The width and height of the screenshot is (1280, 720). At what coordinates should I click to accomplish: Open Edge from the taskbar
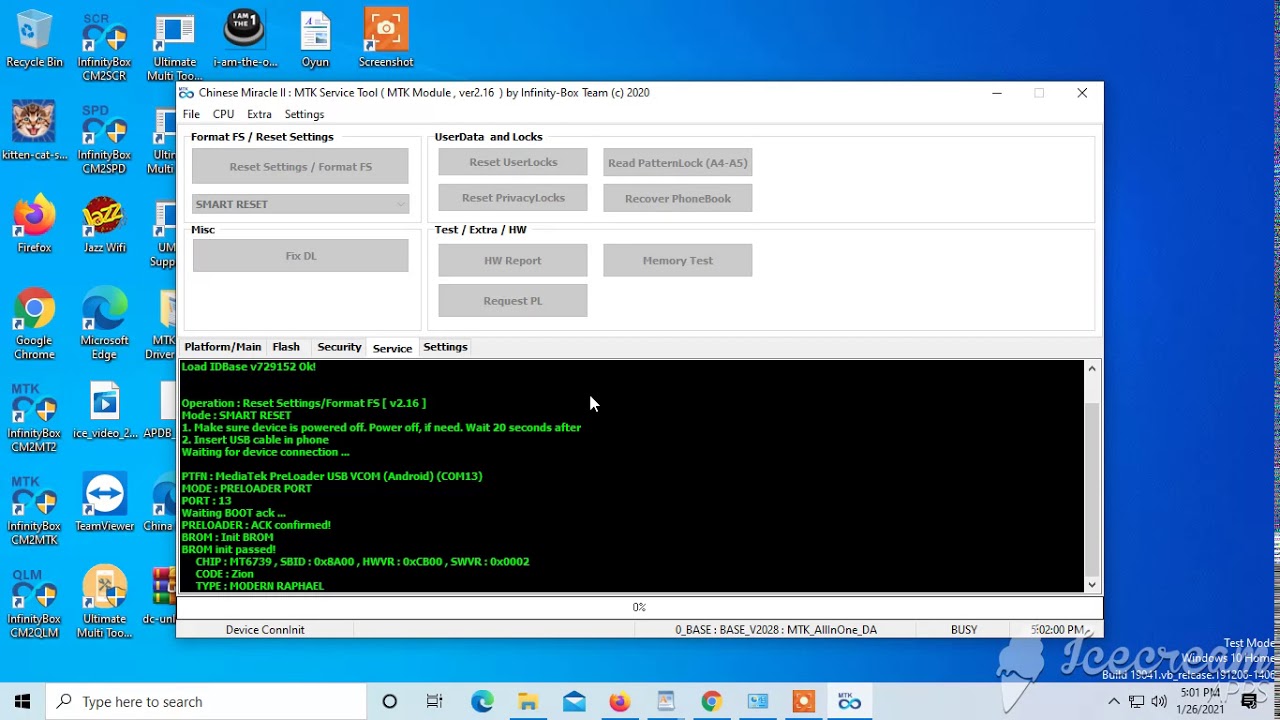click(x=482, y=702)
